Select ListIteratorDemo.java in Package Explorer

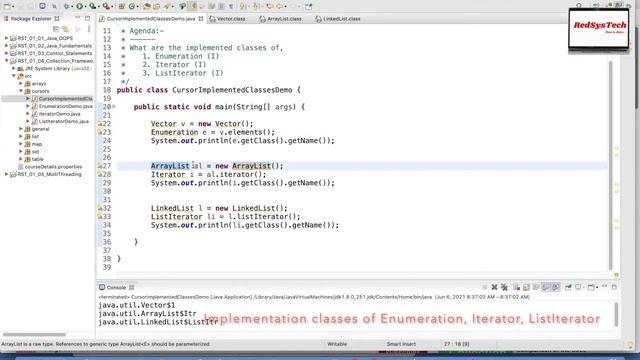coord(63,121)
